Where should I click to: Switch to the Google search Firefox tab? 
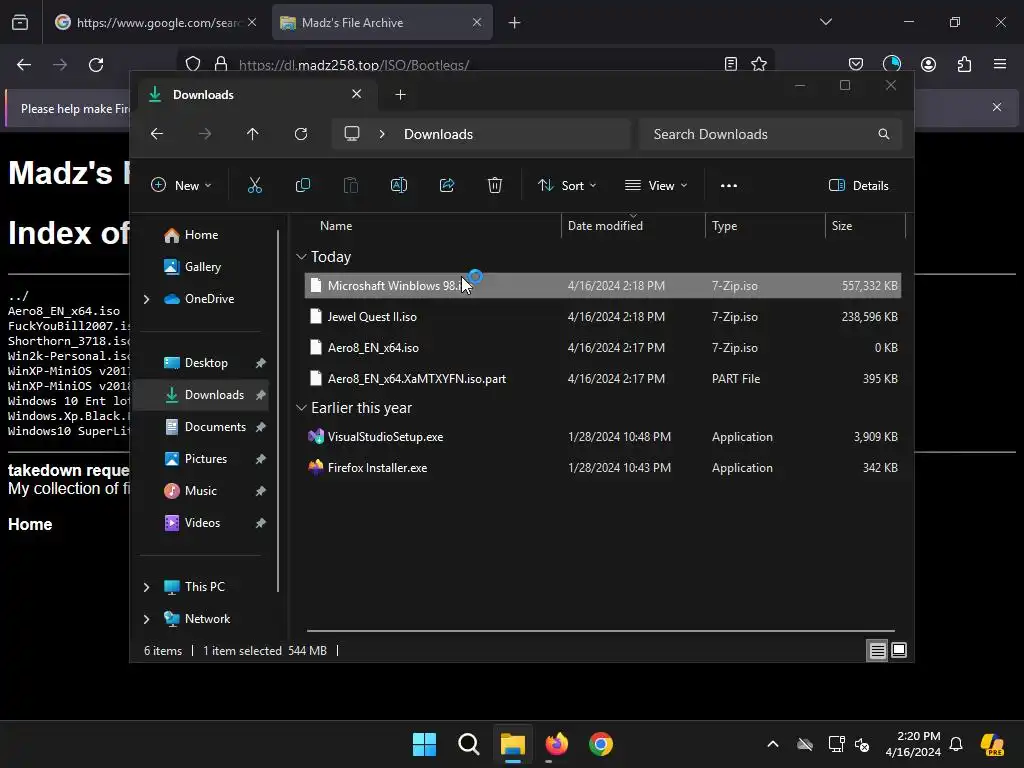157,22
